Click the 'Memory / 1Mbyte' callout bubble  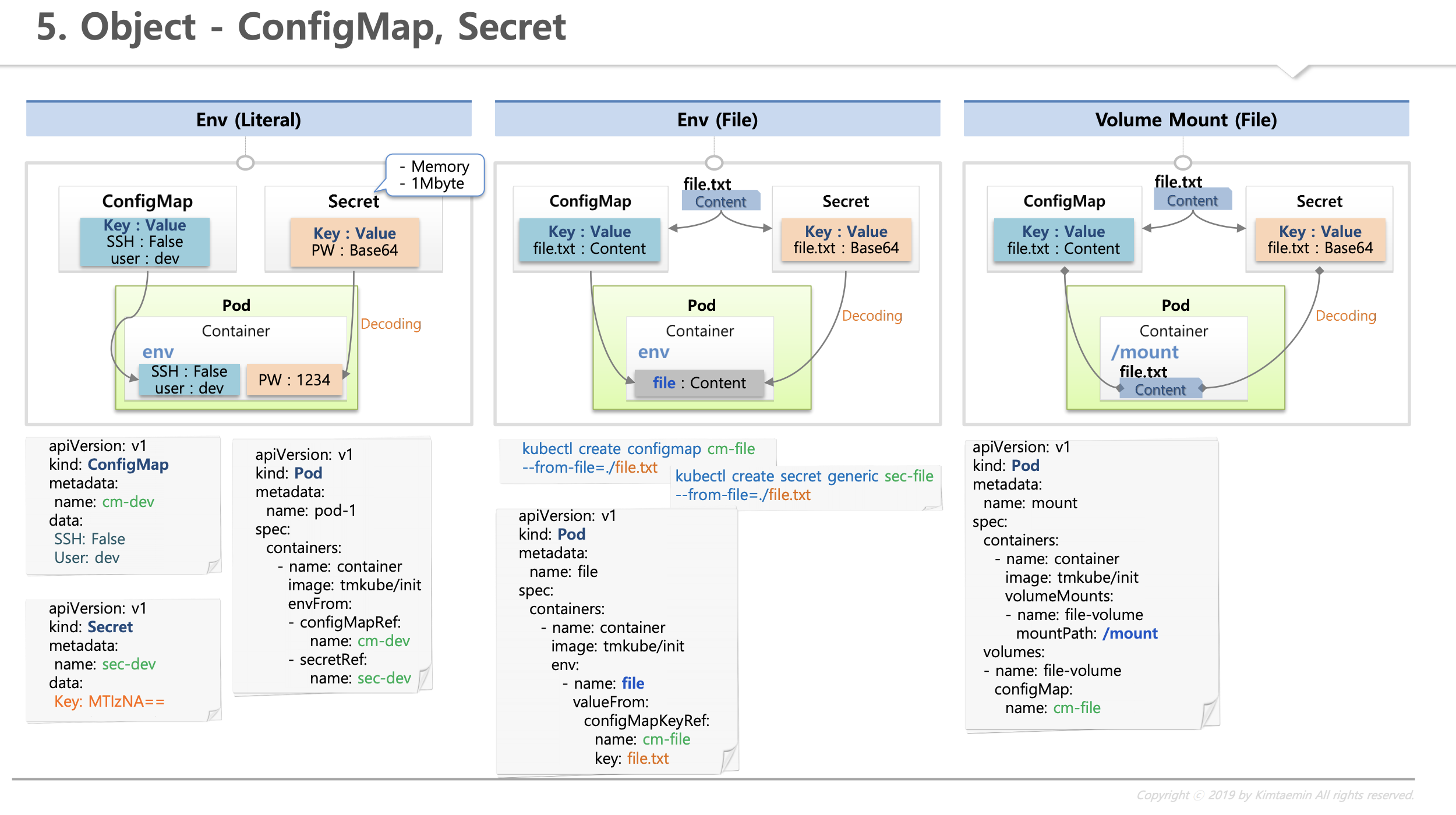tap(435, 175)
